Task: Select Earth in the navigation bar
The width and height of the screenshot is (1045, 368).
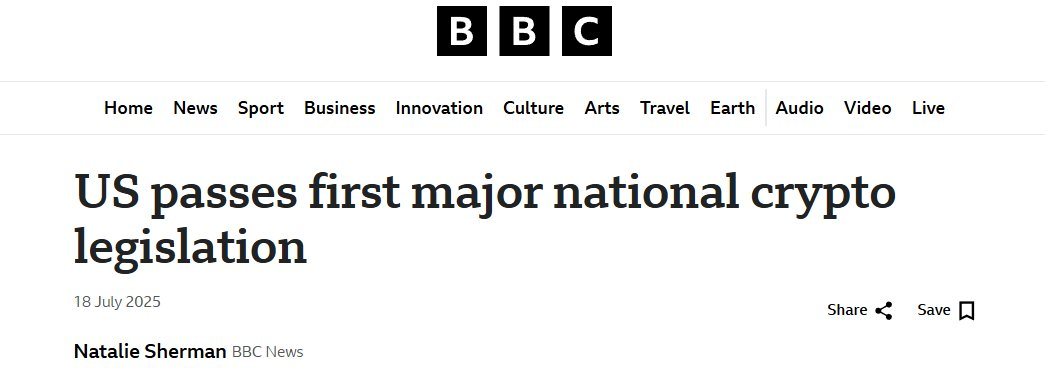Action: click(732, 108)
